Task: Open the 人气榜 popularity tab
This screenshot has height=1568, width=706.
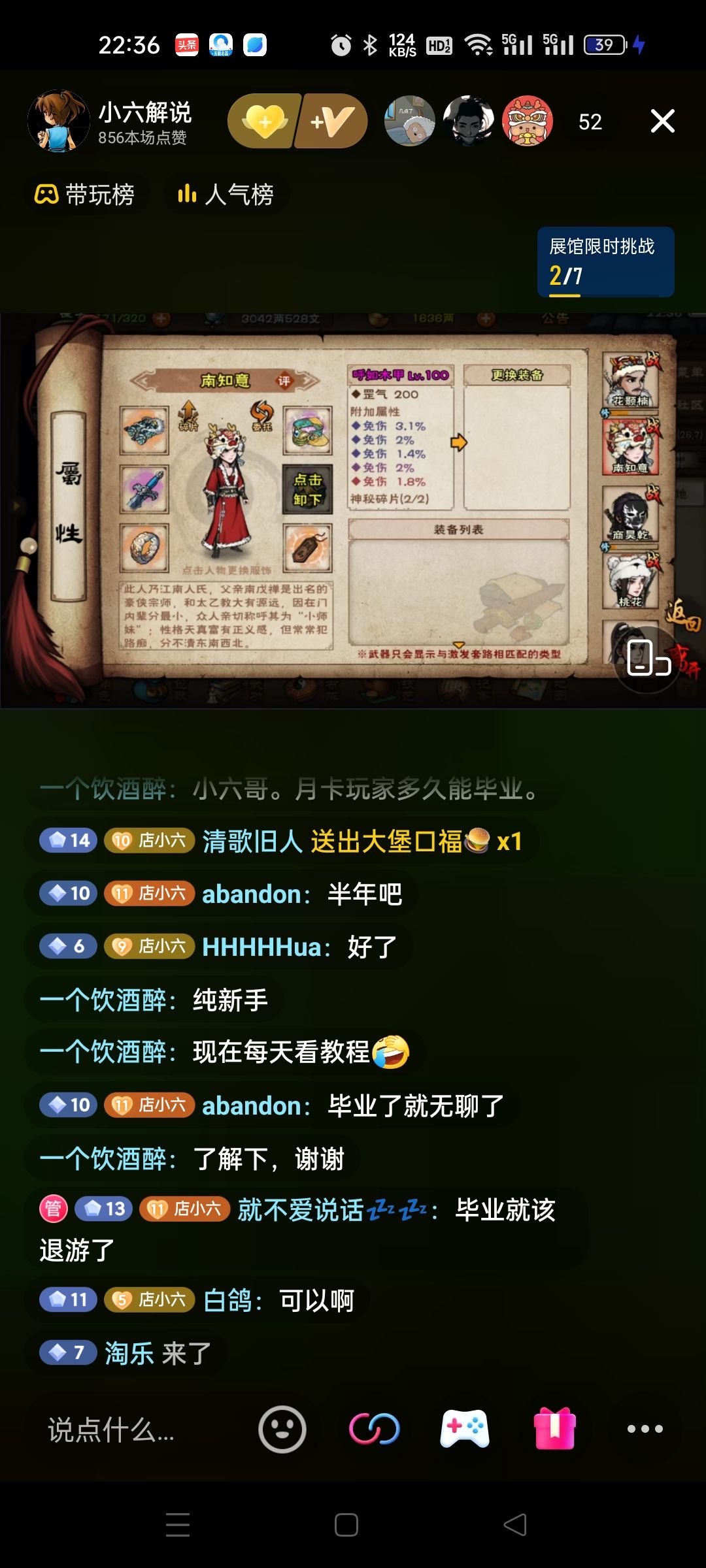Action: click(226, 194)
